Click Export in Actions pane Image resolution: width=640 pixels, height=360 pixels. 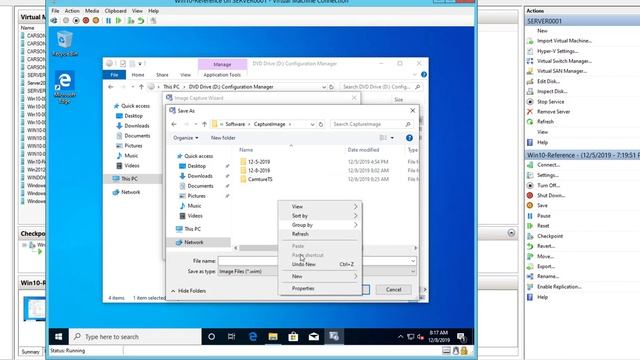pos(545,266)
